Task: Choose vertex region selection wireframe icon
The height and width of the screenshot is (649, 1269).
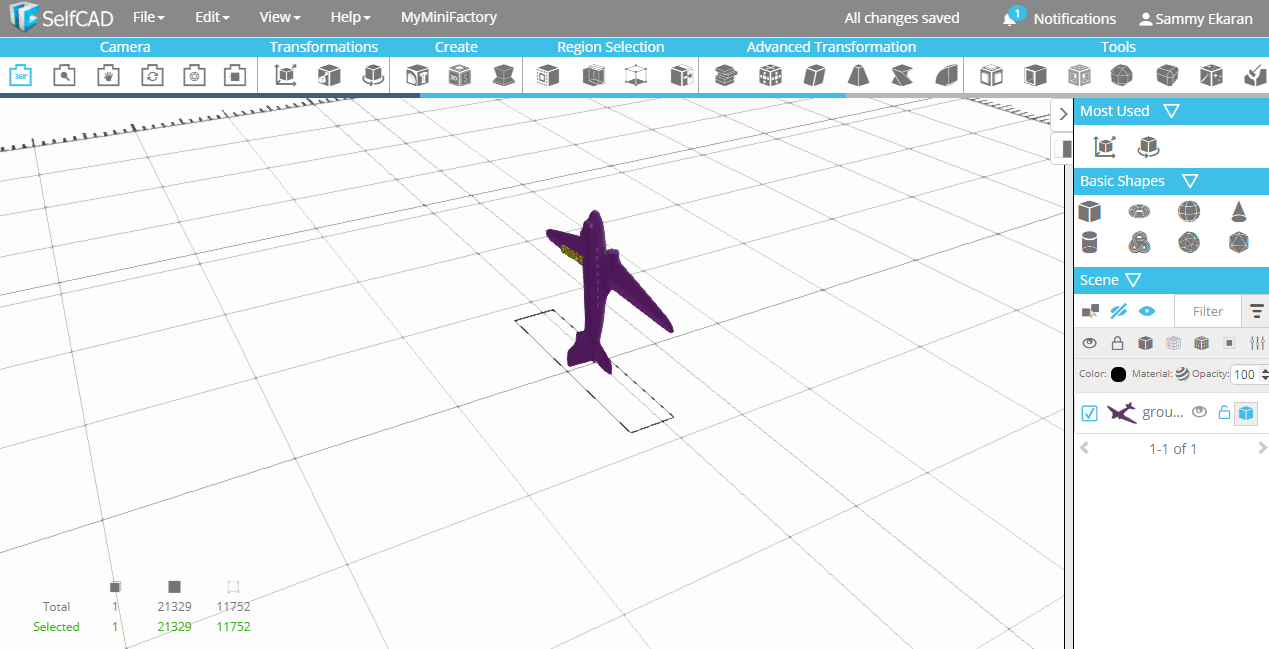Action: click(x=636, y=75)
